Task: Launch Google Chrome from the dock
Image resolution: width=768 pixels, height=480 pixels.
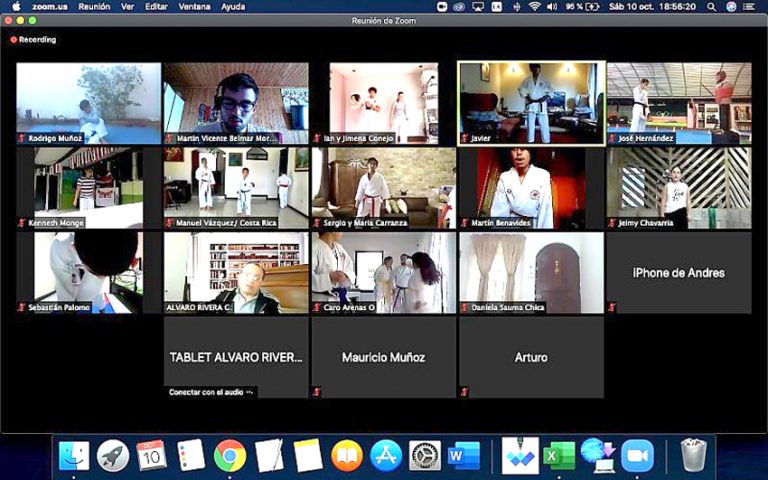Action: point(230,455)
